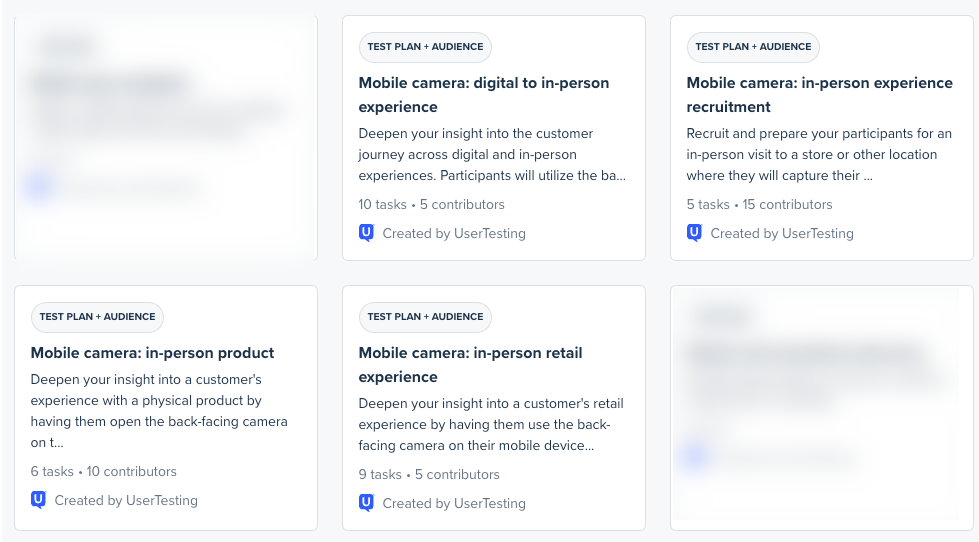979x542 pixels.
Task: Click Test Plan + Audience badge on retail experience card
Action: tap(425, 317)
